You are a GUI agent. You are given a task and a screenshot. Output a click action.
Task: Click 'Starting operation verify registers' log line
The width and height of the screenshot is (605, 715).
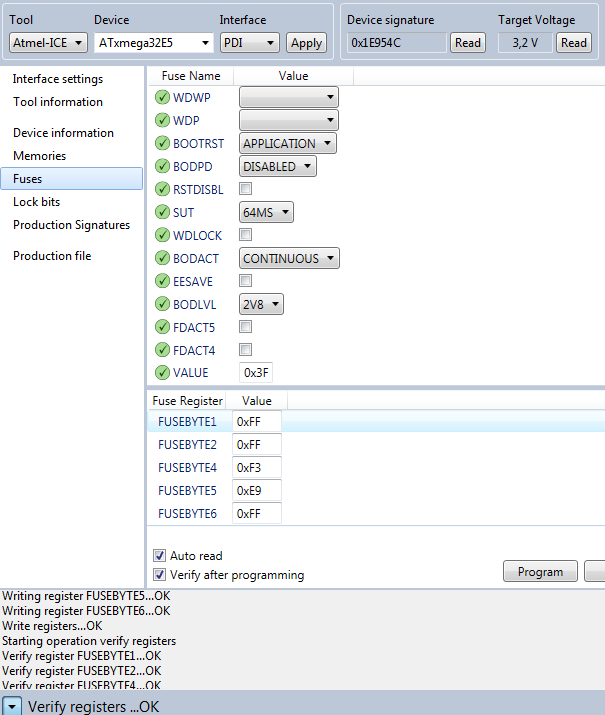[x=89, y=641]
